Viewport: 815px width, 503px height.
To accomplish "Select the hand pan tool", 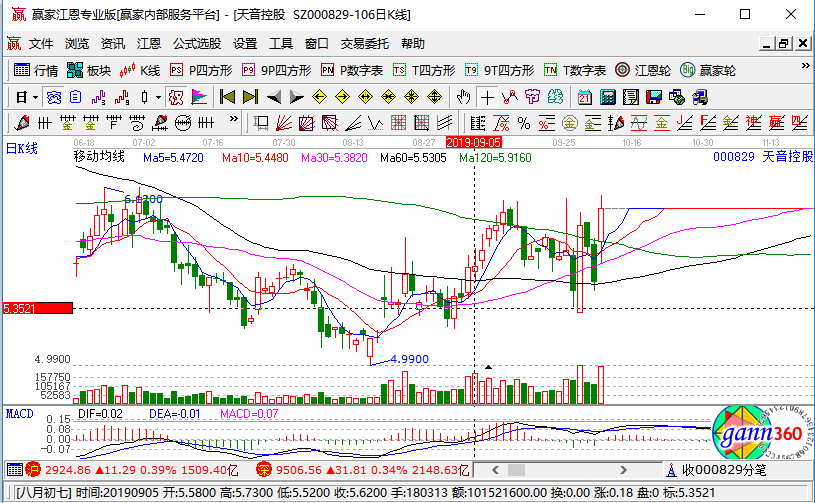I will 463,97.
